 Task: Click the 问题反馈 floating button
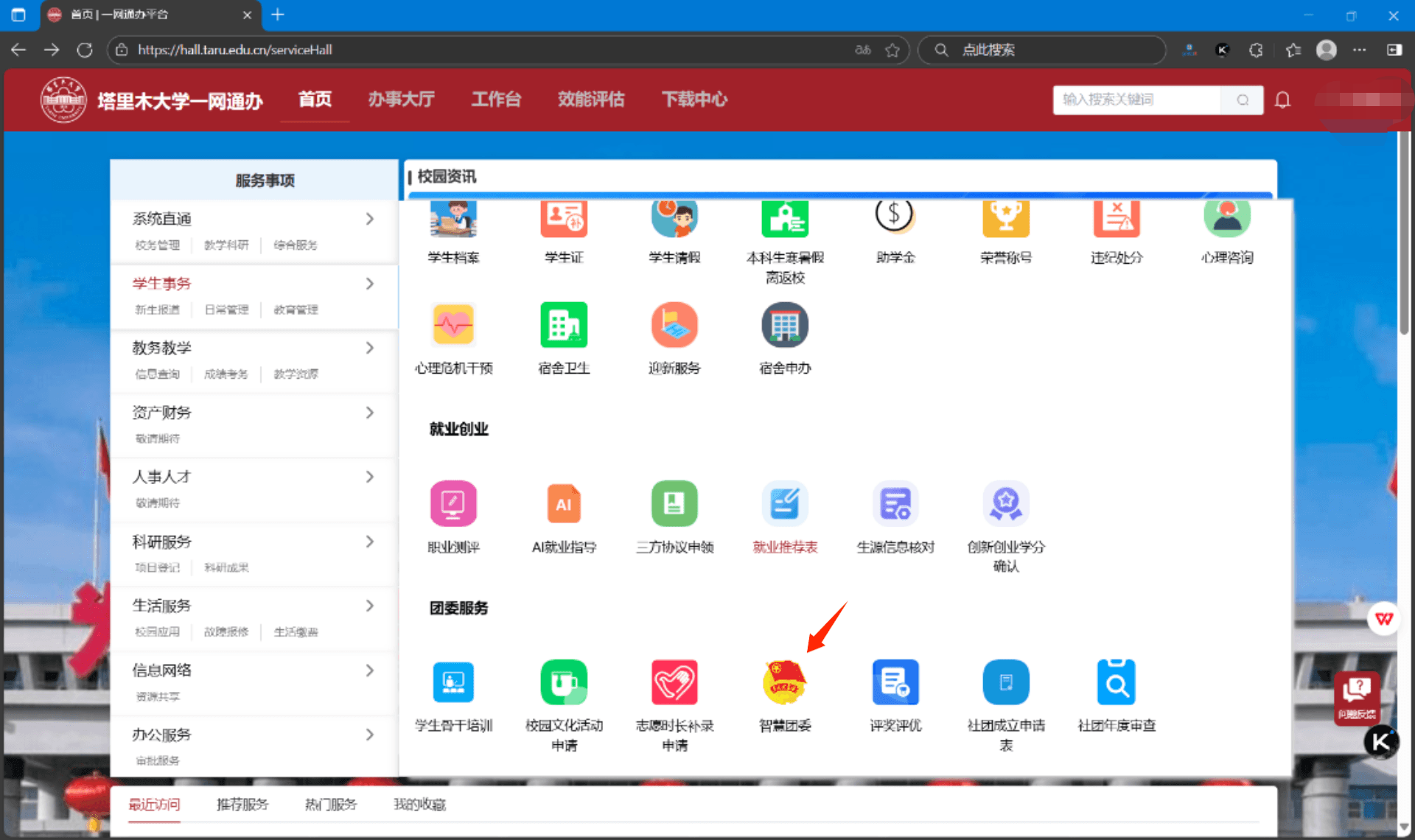(1356, 696)
